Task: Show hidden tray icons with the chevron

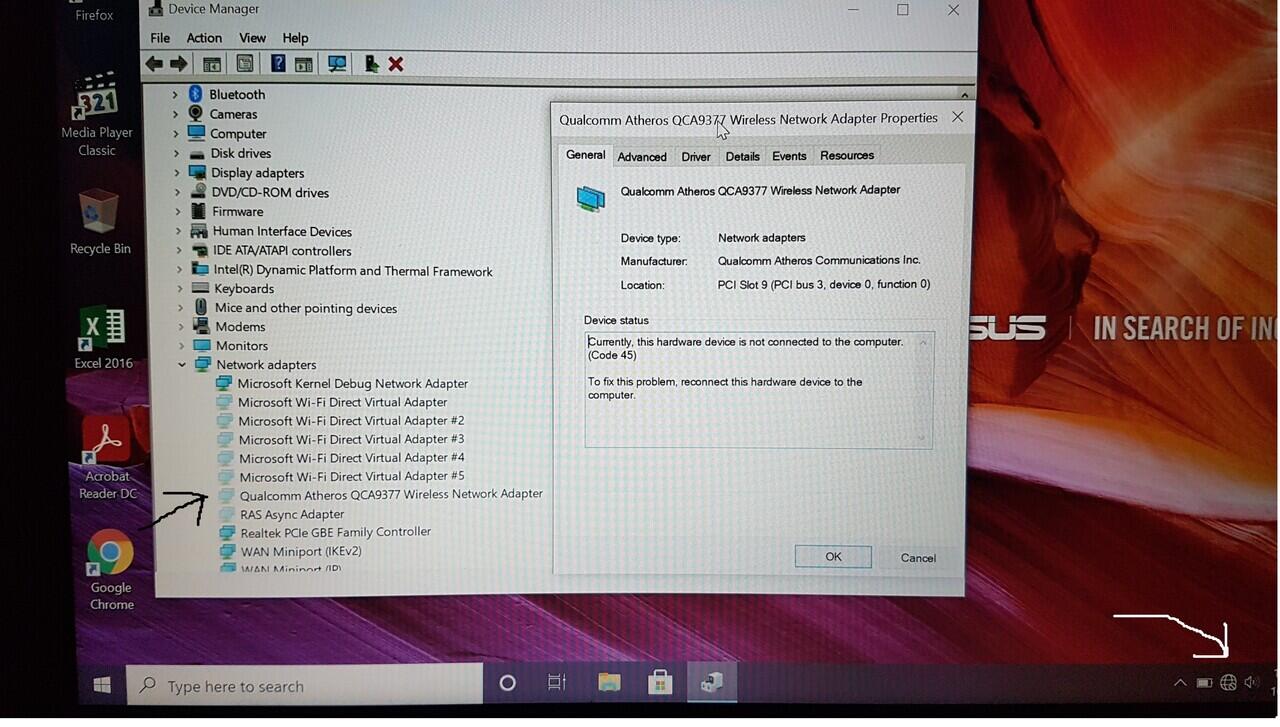Action: (x=1180, y=683)
